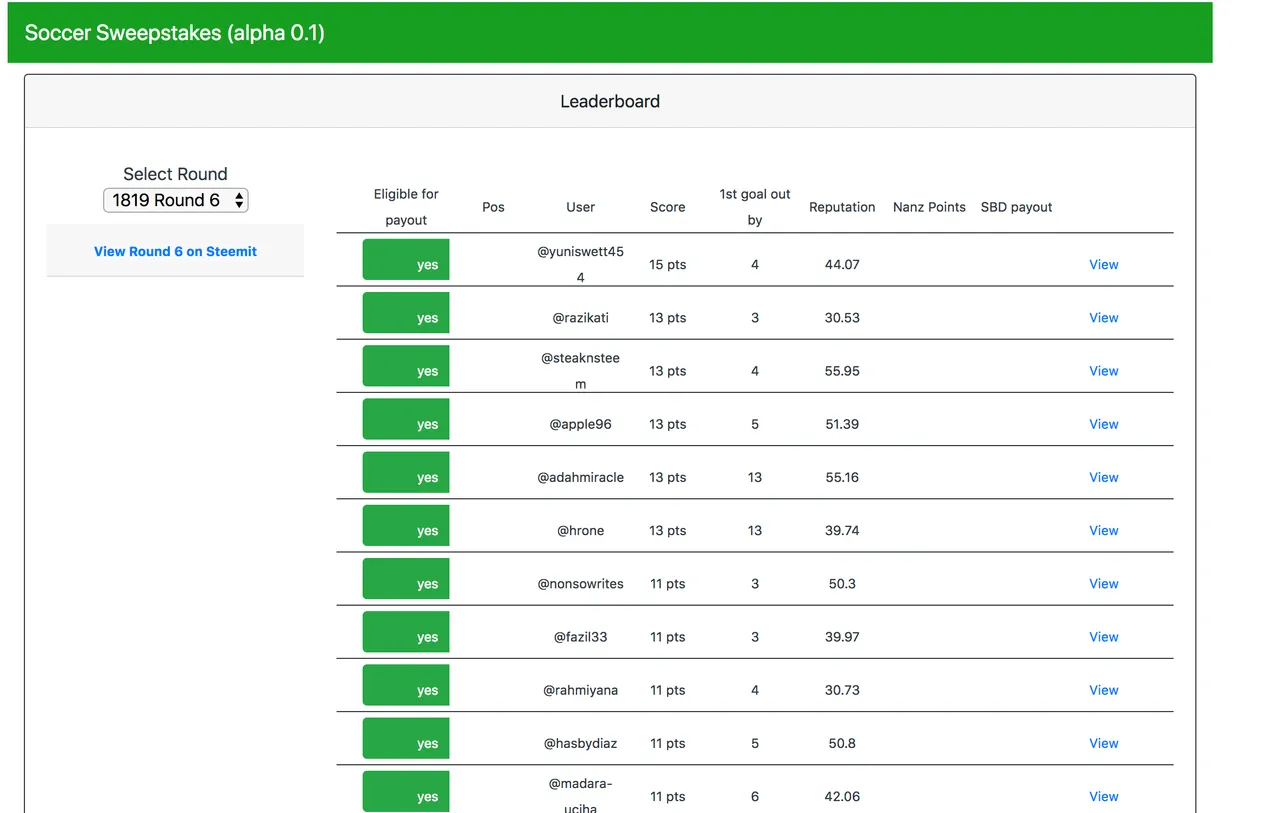Click green yes badge for @yuniswett454
Image resolution: width=1280 pixels, height=813 pixels.
406,259
